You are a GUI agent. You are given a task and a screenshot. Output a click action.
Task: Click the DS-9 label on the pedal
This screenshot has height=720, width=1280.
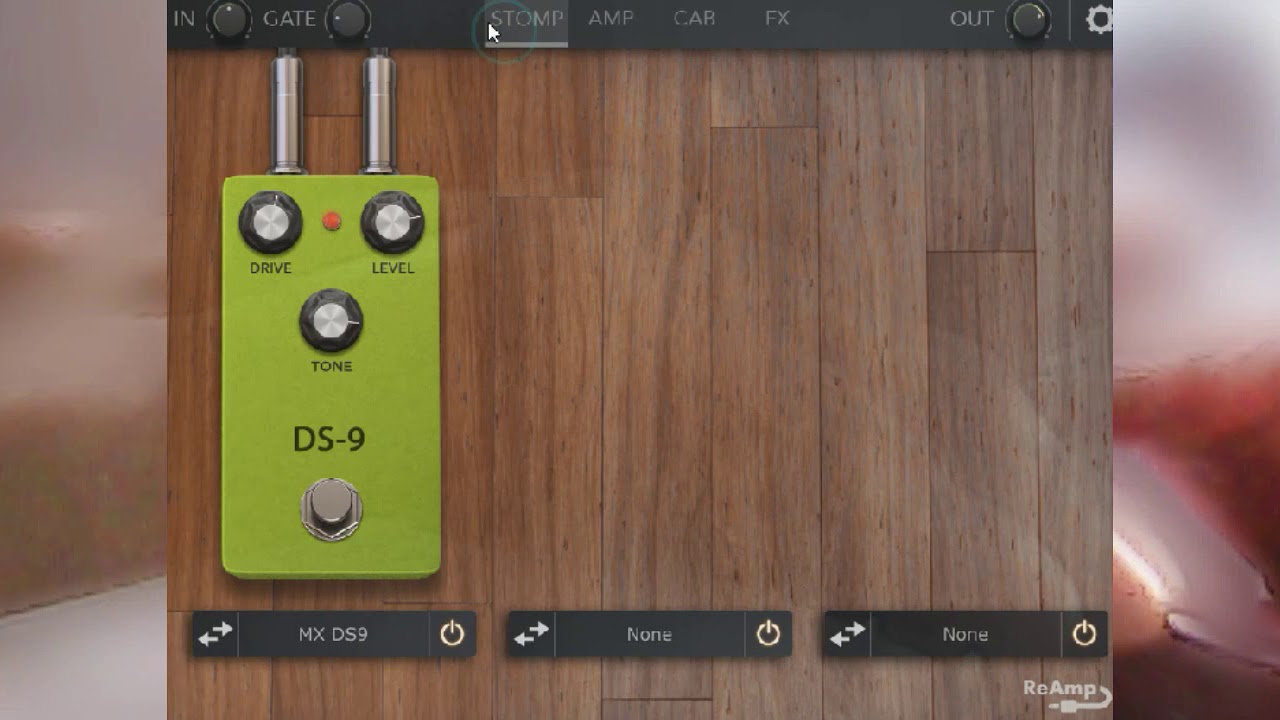point(329,439)
